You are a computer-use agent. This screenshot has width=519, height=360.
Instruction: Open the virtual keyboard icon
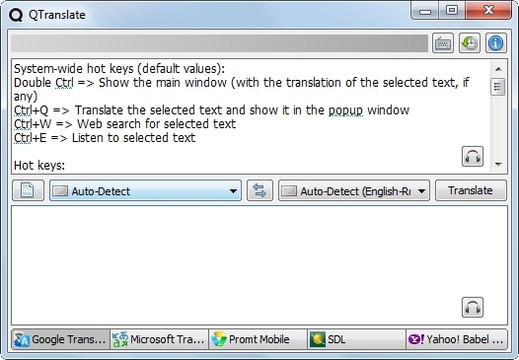(x=443, y=43)
